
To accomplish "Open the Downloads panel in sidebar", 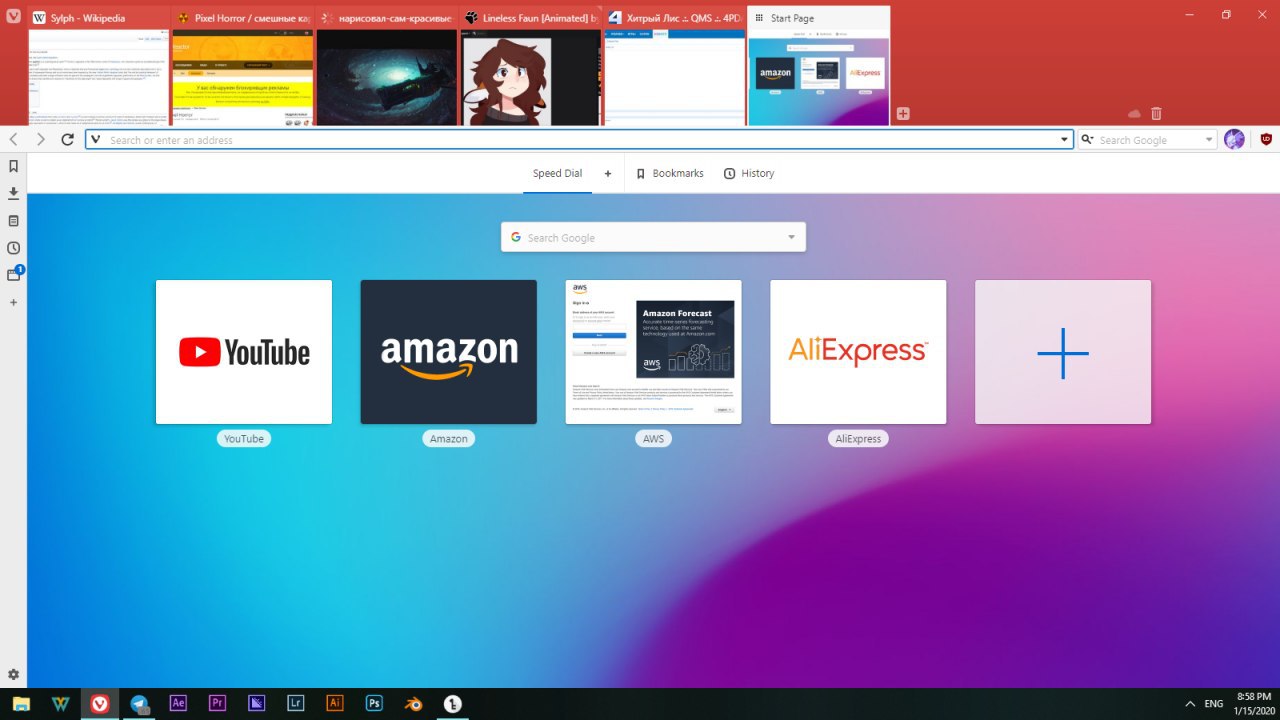I will tap(13, 193).
